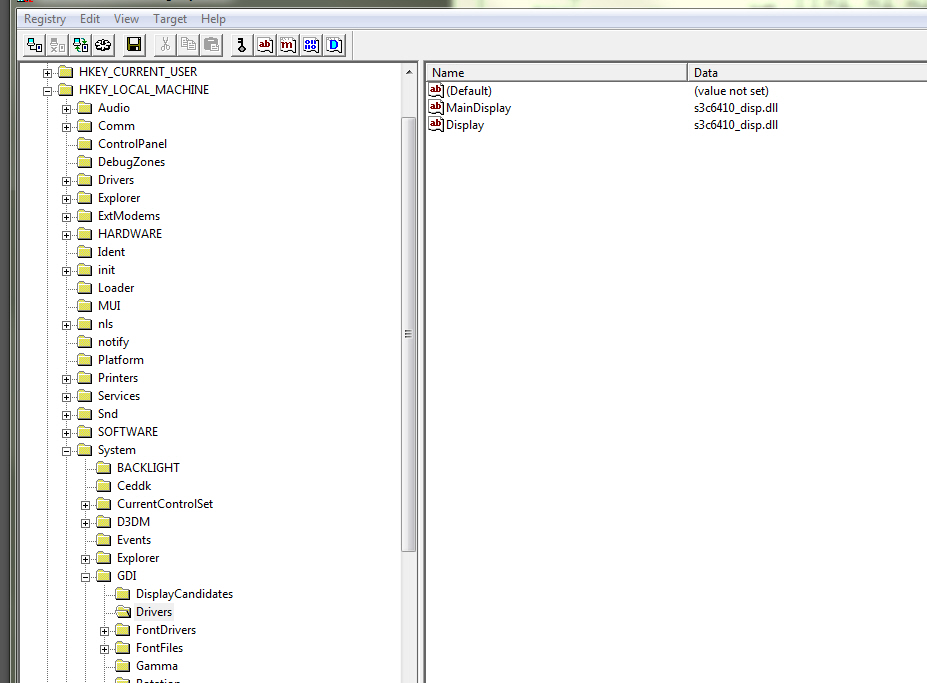Click the floppy disk save icon

(x=133, y=45)
